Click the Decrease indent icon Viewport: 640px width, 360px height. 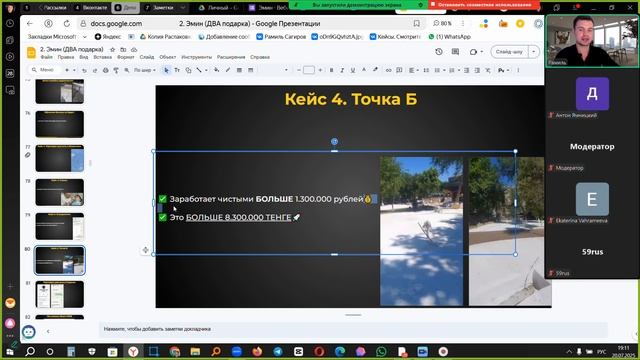466,70
